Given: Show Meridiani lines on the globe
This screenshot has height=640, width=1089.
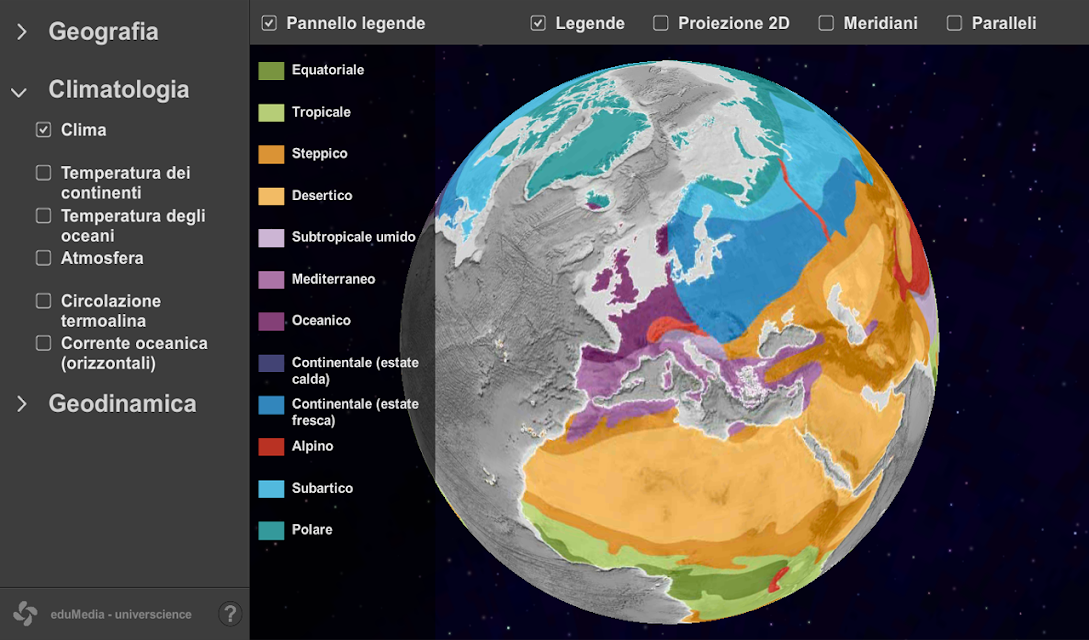Looking at the screenshot, I should click(x=826, y=24).
